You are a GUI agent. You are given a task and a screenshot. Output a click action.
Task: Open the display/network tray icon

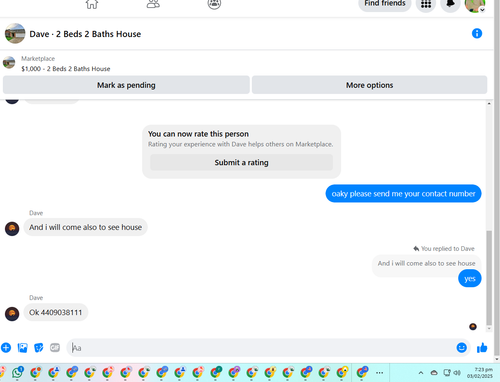click(x=447, y=373)
